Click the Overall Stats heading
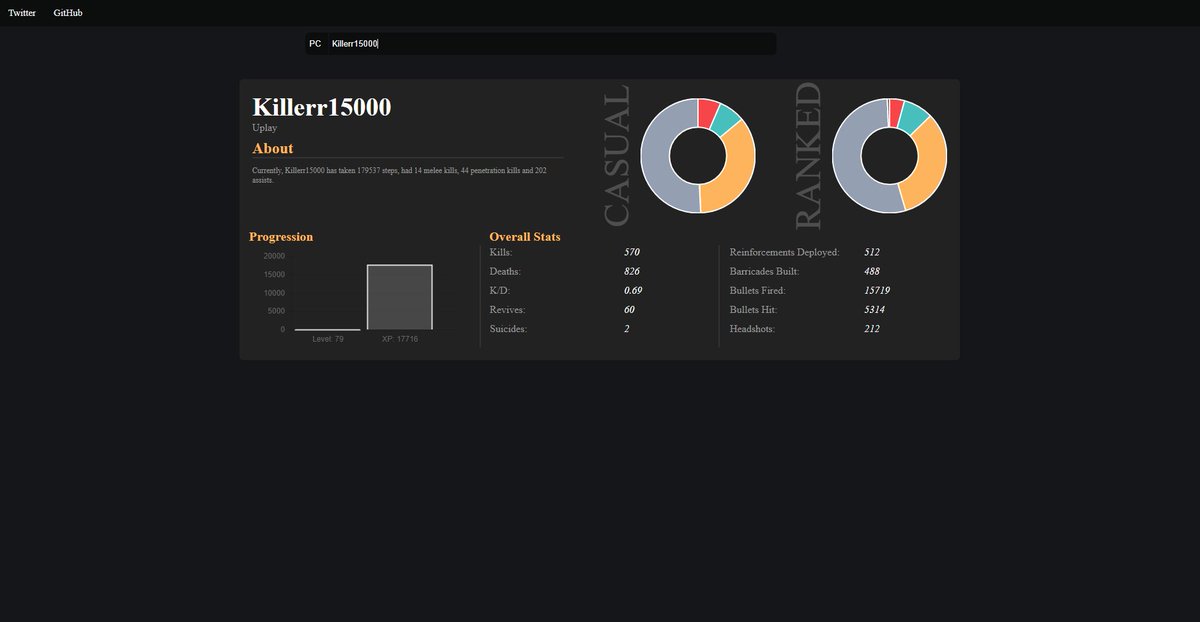 click(x=525, y=237)
